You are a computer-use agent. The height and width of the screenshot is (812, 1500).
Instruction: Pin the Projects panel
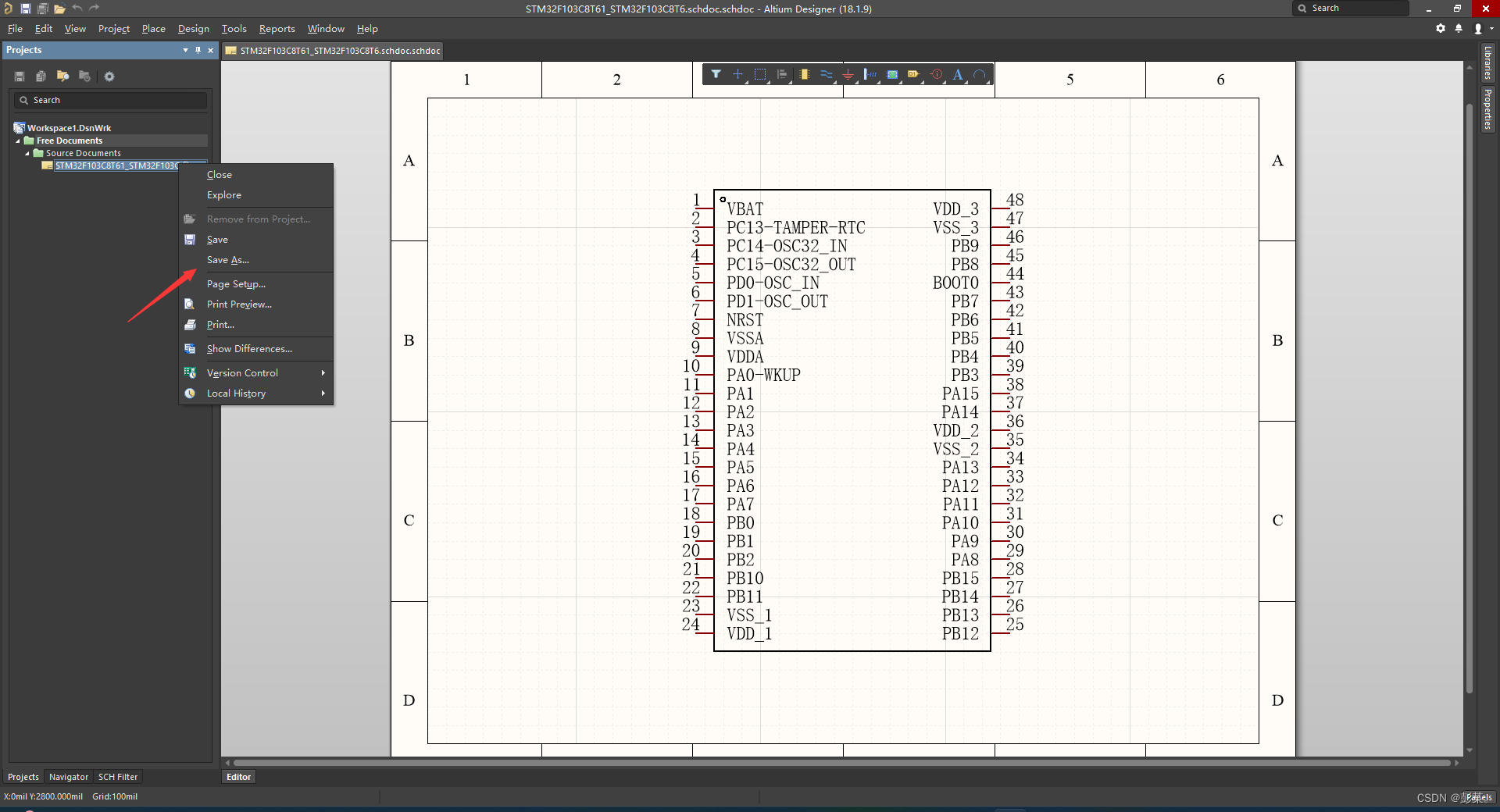coord(198,50)
